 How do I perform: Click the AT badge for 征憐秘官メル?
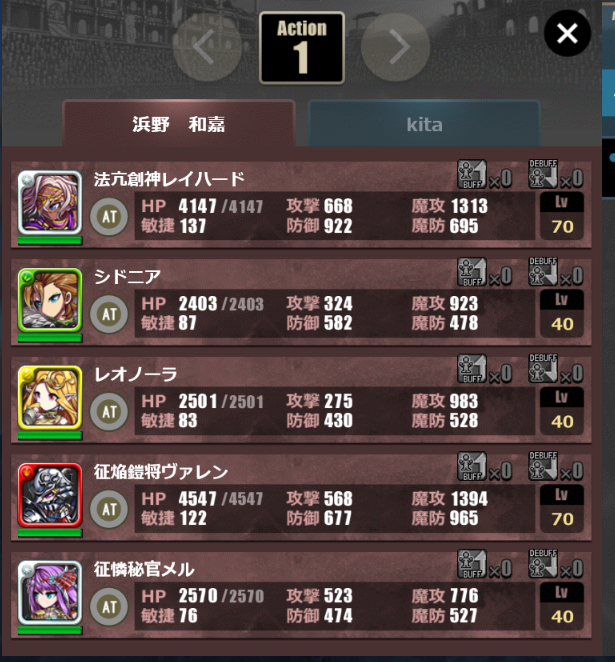coord(109,607)
